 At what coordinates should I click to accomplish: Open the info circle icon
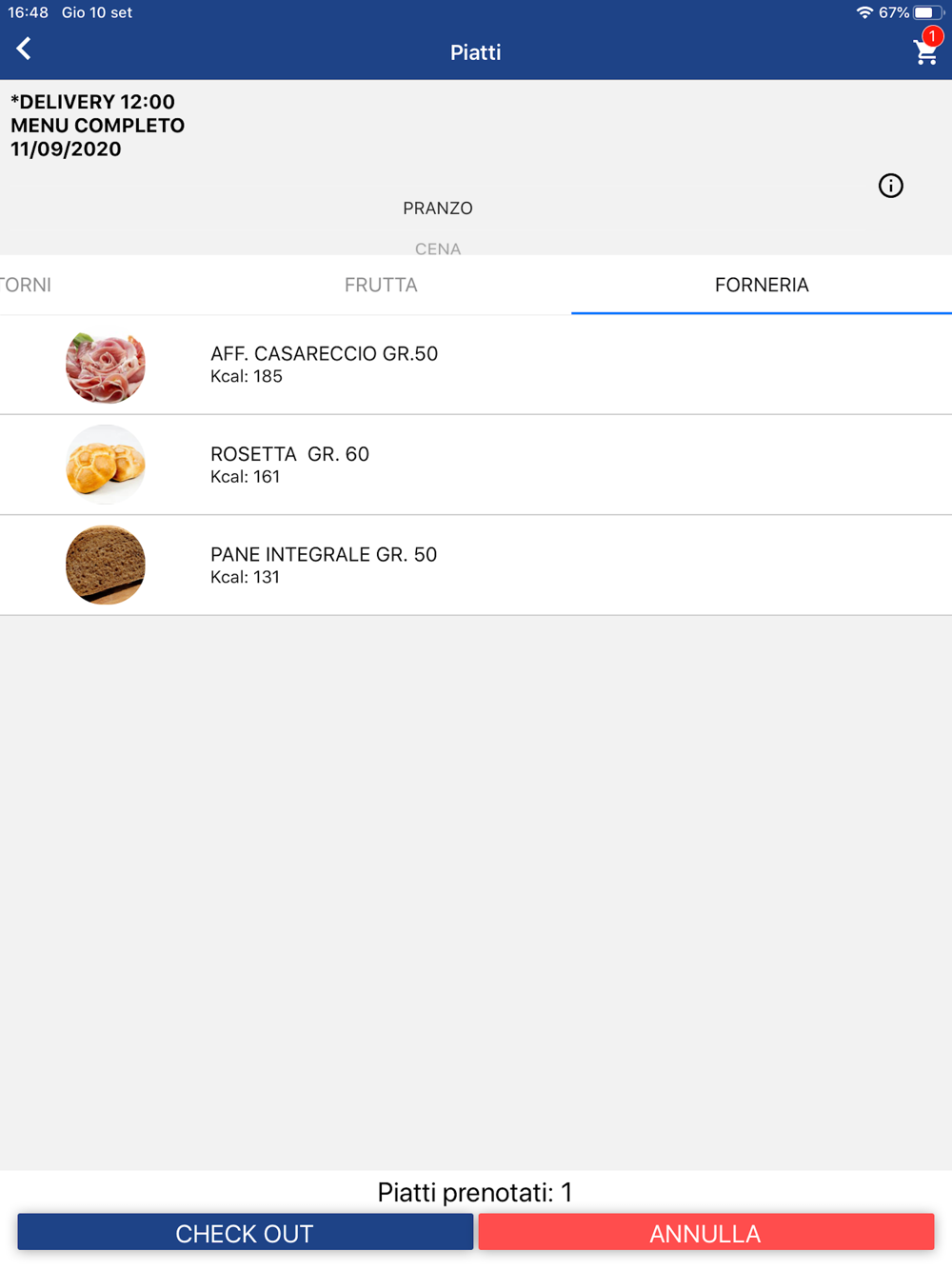pos(890,186)
